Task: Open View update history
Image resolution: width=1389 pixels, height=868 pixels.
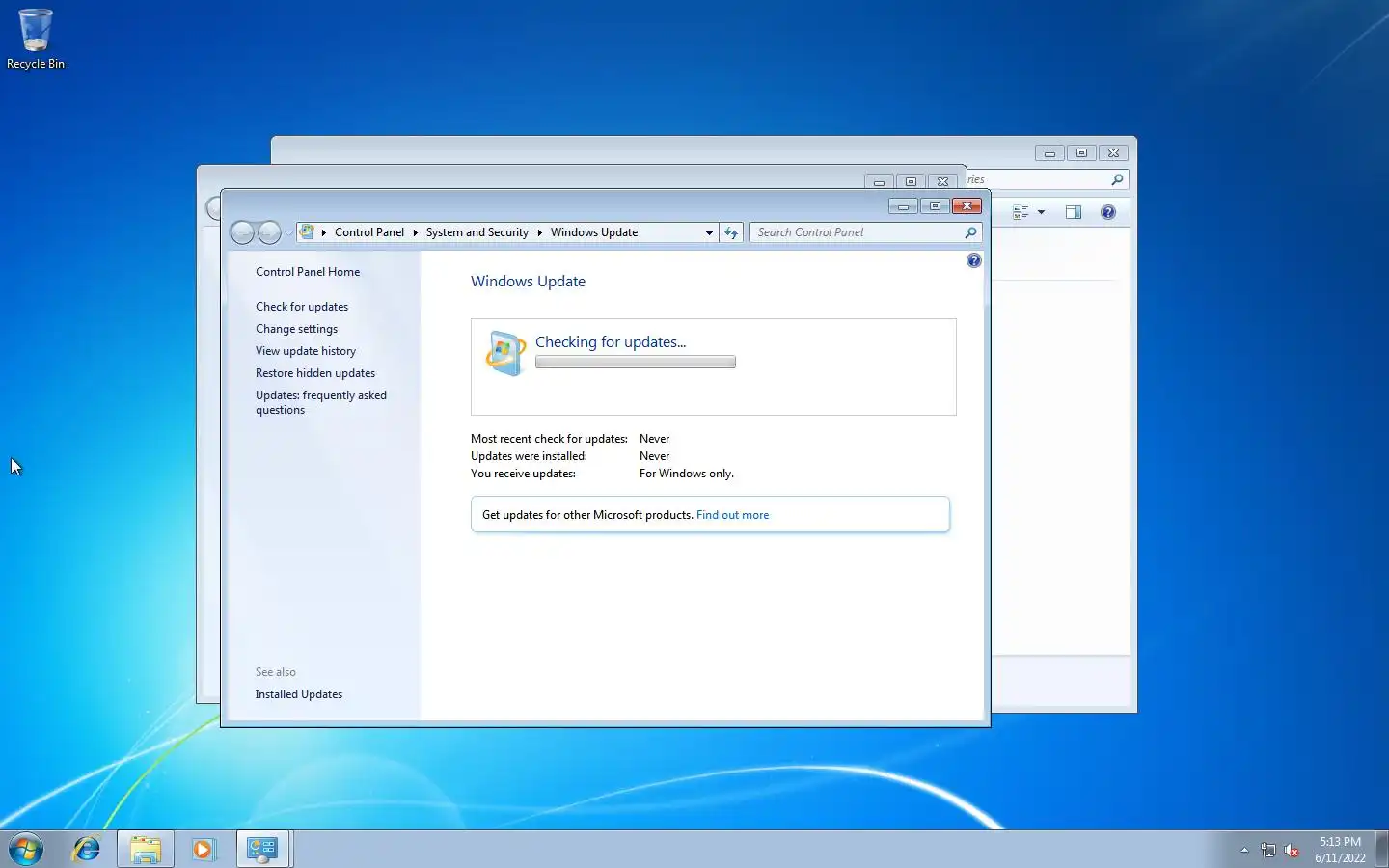Action: 306,351
